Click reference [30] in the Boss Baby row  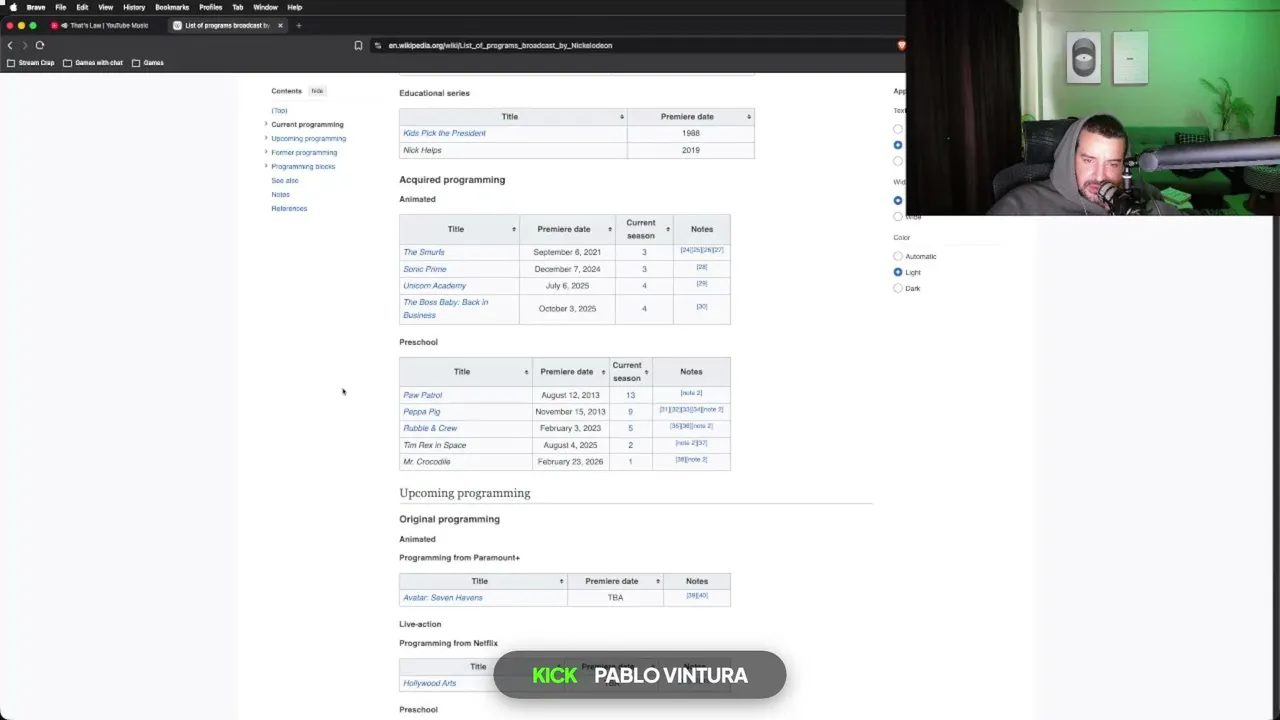[x=702, y=306]
